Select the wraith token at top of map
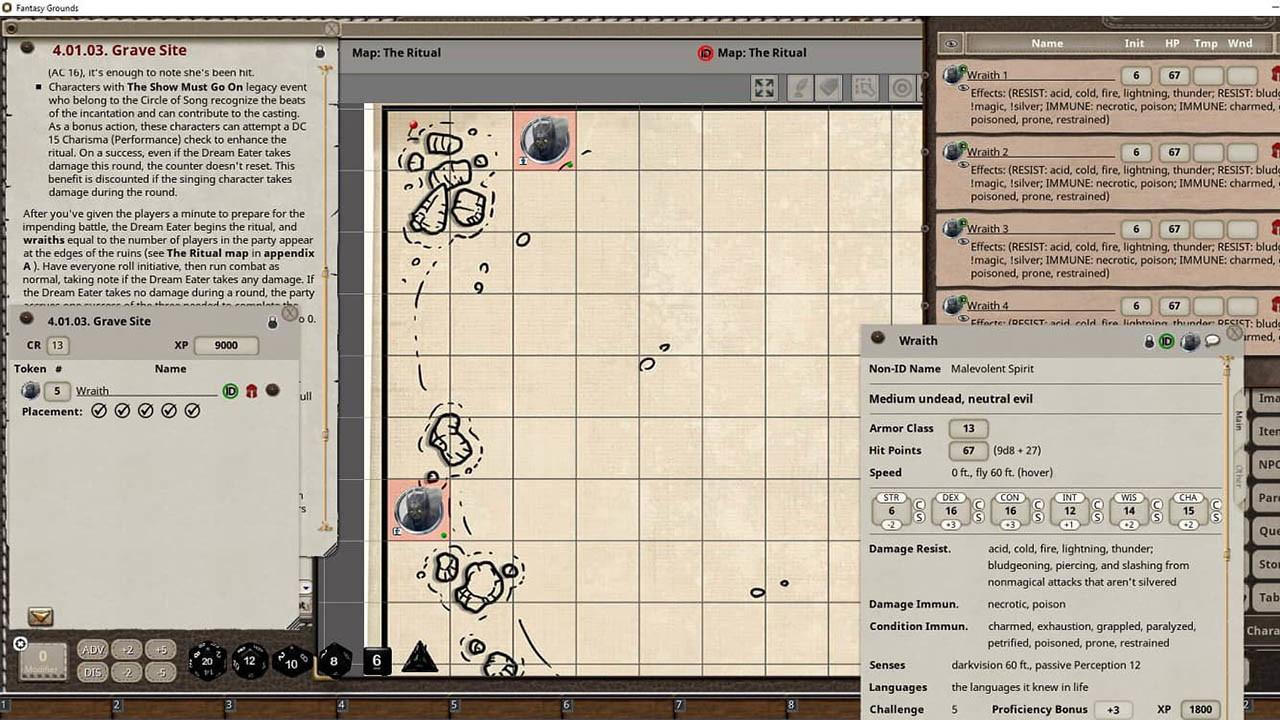The height and width of the screenshot is (720, 1280). 545,139
